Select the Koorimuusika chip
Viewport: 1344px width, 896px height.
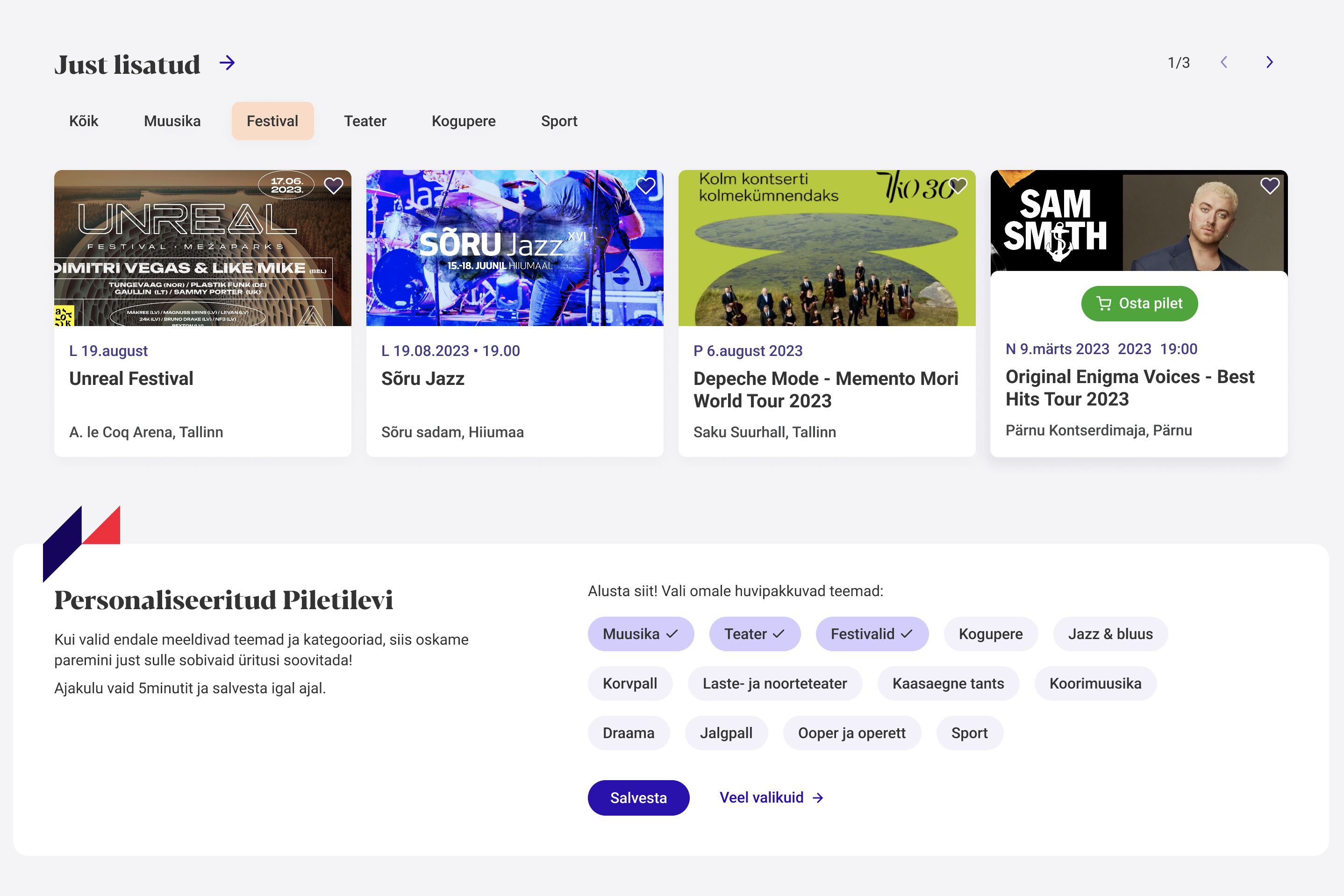pyautogui.click(x=1095, y=683)
